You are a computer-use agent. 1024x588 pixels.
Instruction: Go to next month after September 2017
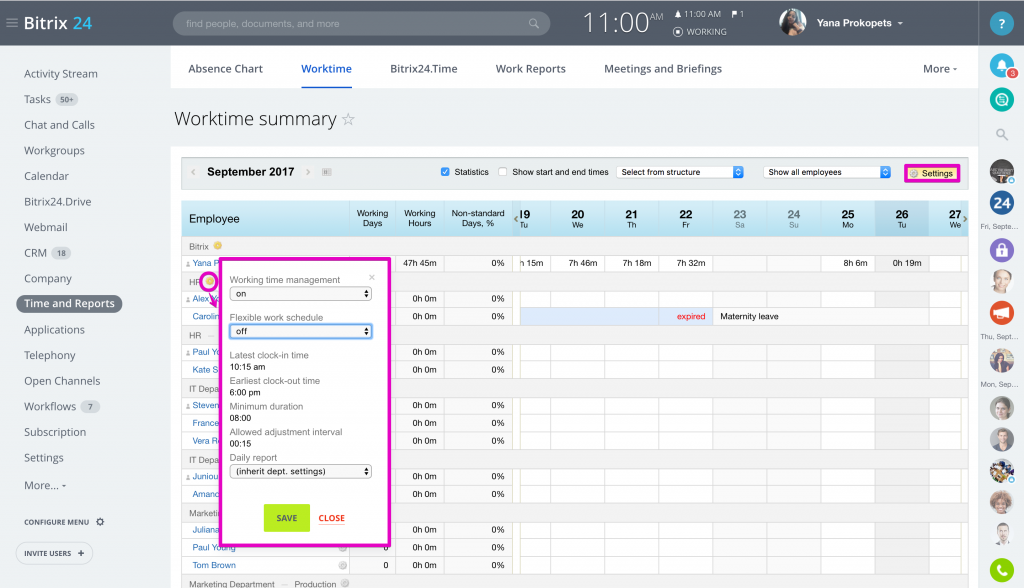pos(308,172)
